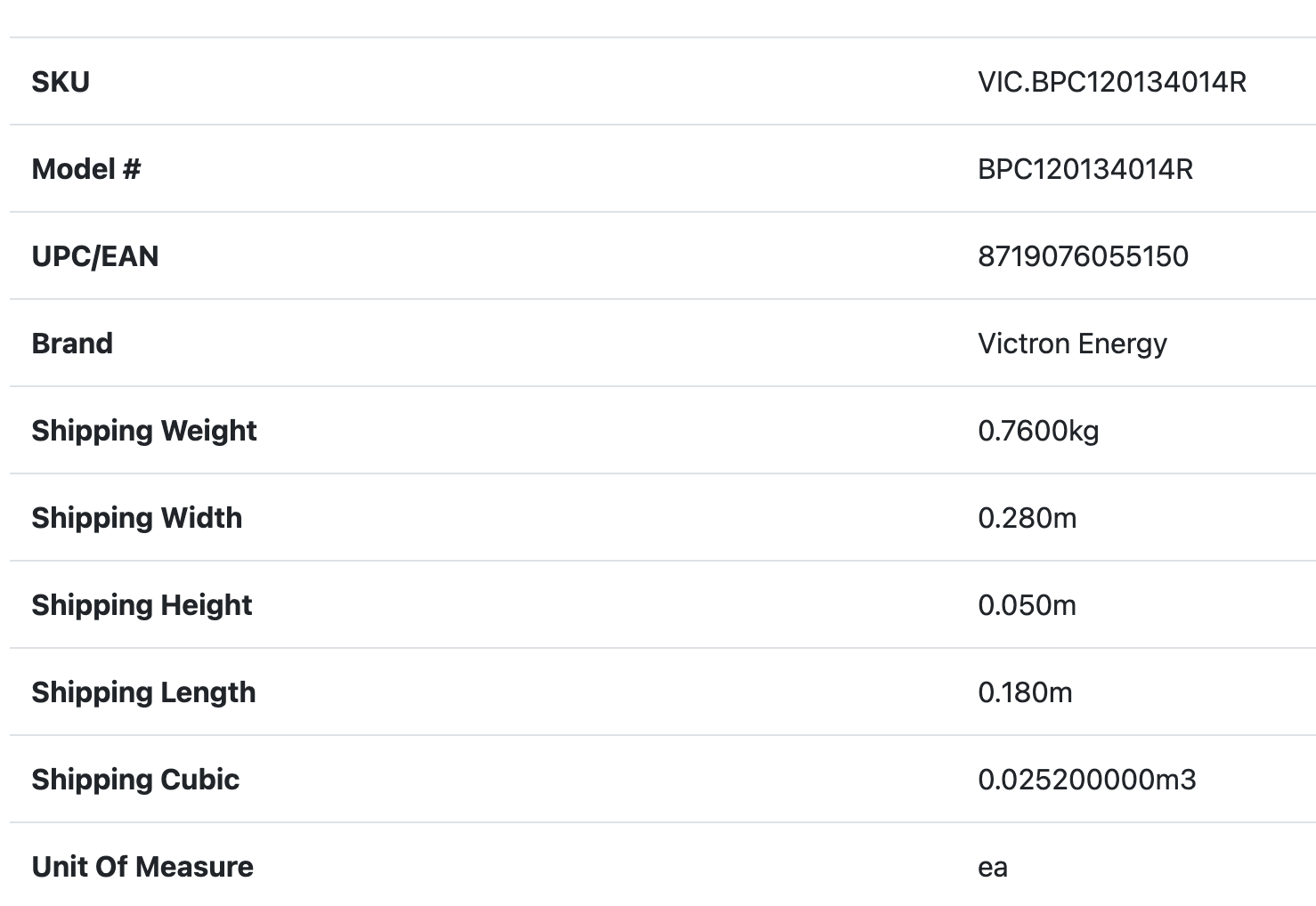This screenshot has width=1316, height=906.
Task: Click the Victron Energy brand value
Action: tap(1072, 344)
